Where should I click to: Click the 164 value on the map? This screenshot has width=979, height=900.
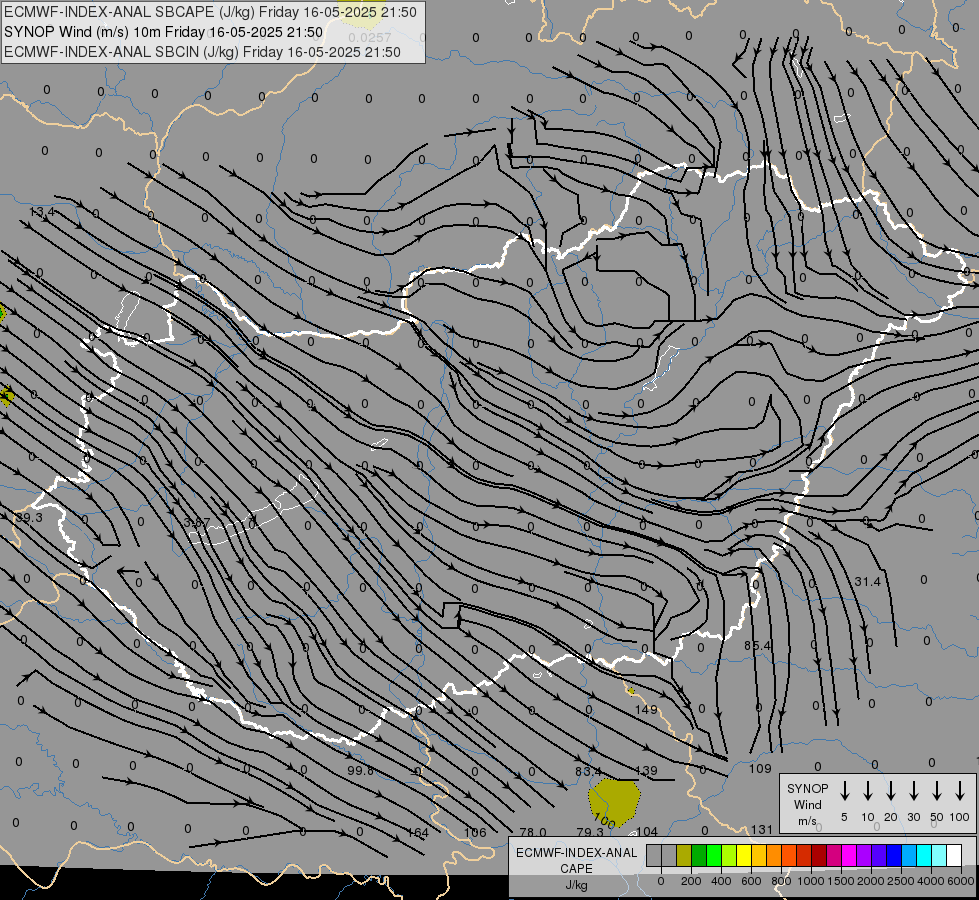point(418,833)
